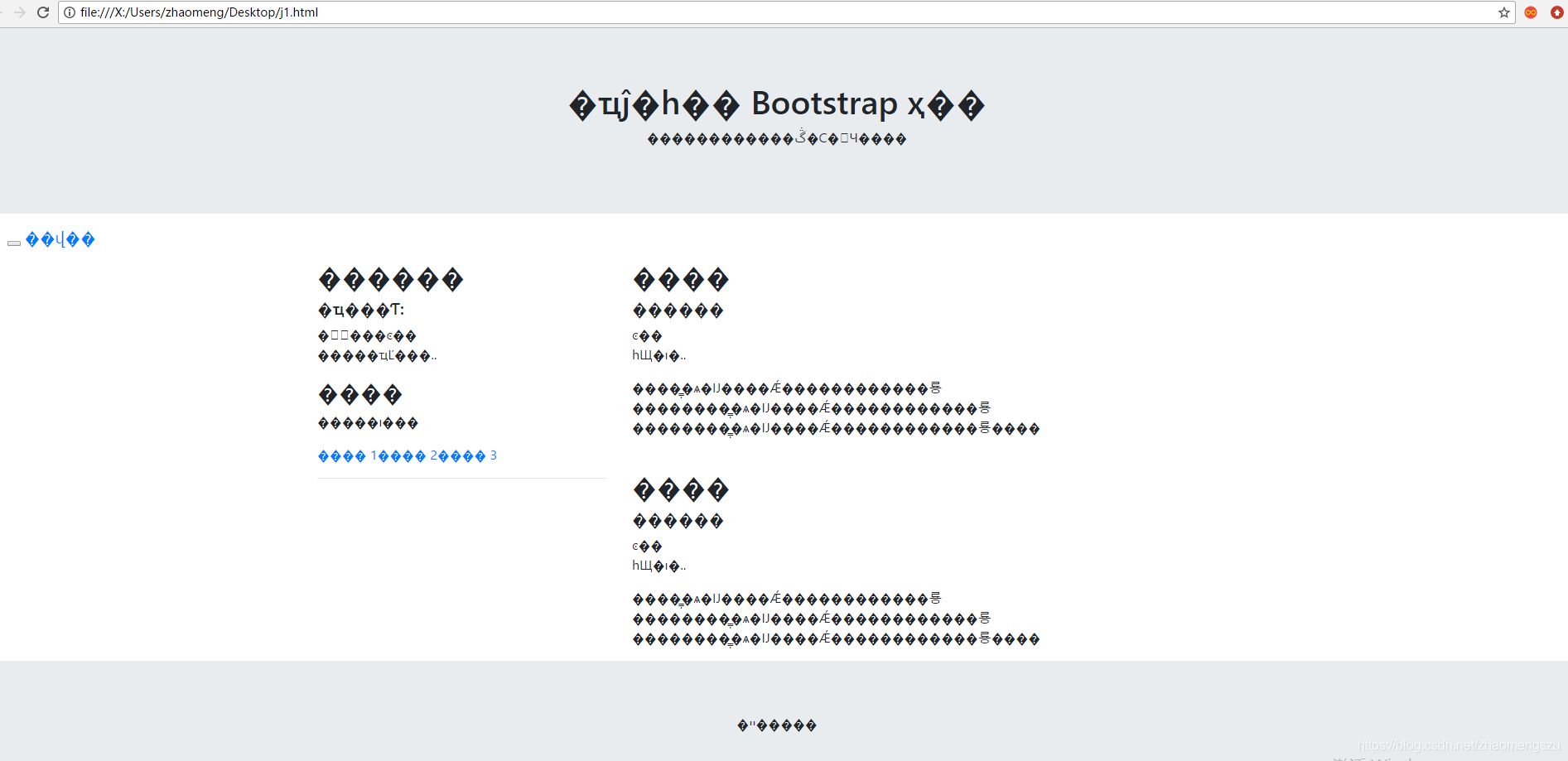Follow the blue link ending in 1
The height and width of the screenshot is (761, 1568).
tap(348, 455)
